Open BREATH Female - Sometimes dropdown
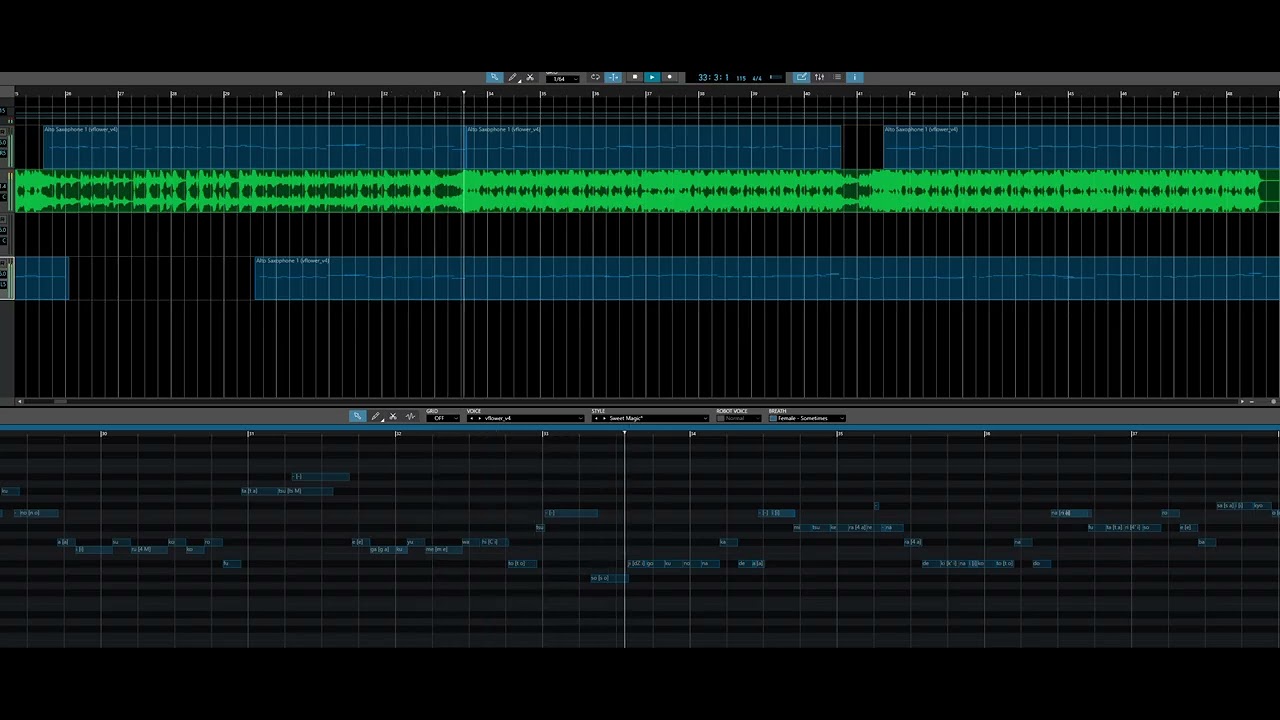Image resolution: width=1280 pixels, height=720 pixels. click(807, 418)
